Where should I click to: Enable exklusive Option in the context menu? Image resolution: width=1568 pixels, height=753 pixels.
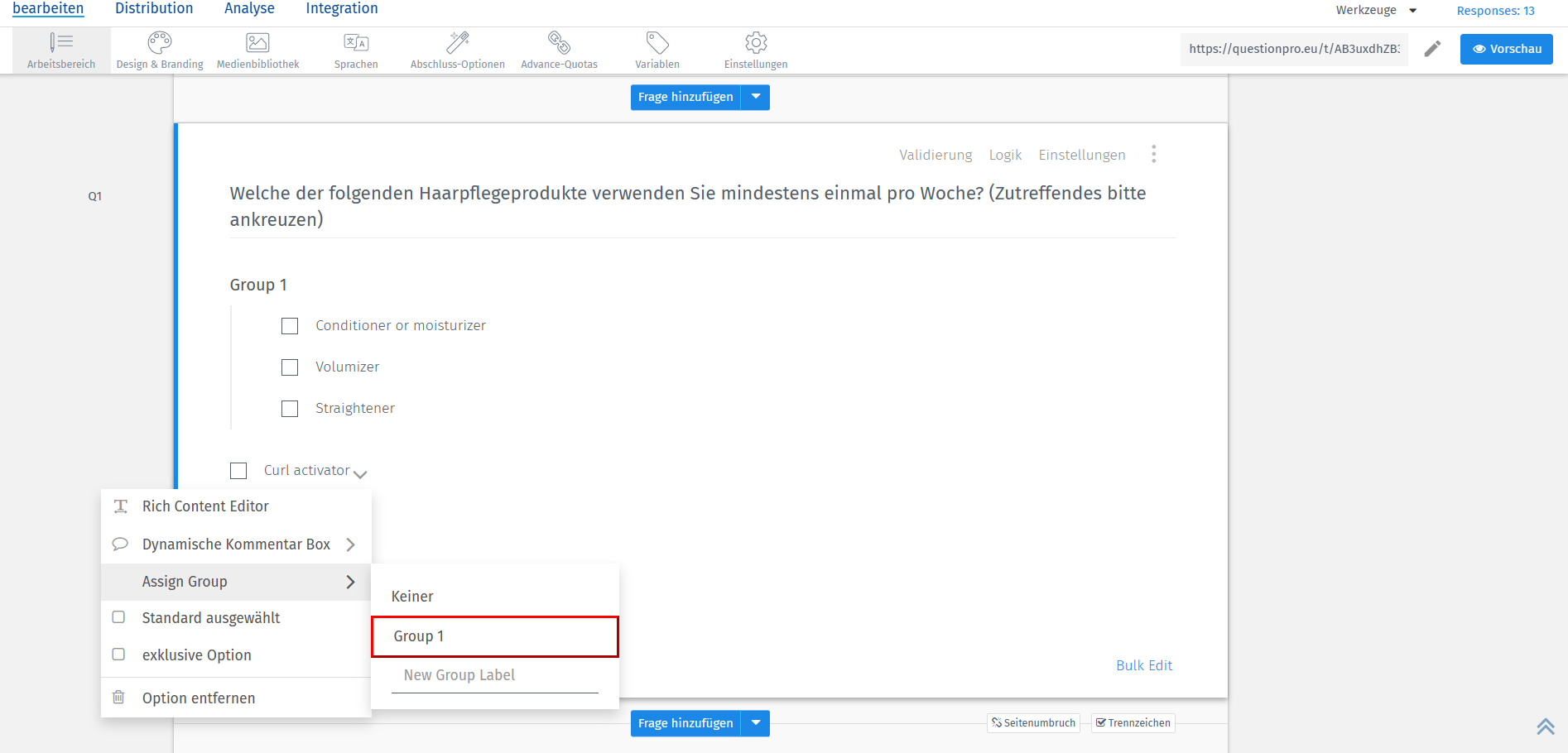click(x=118, y=655)
